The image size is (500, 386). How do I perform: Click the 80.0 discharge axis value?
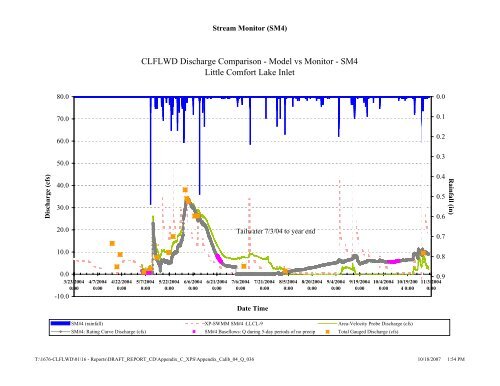click(x=63, y=97)
